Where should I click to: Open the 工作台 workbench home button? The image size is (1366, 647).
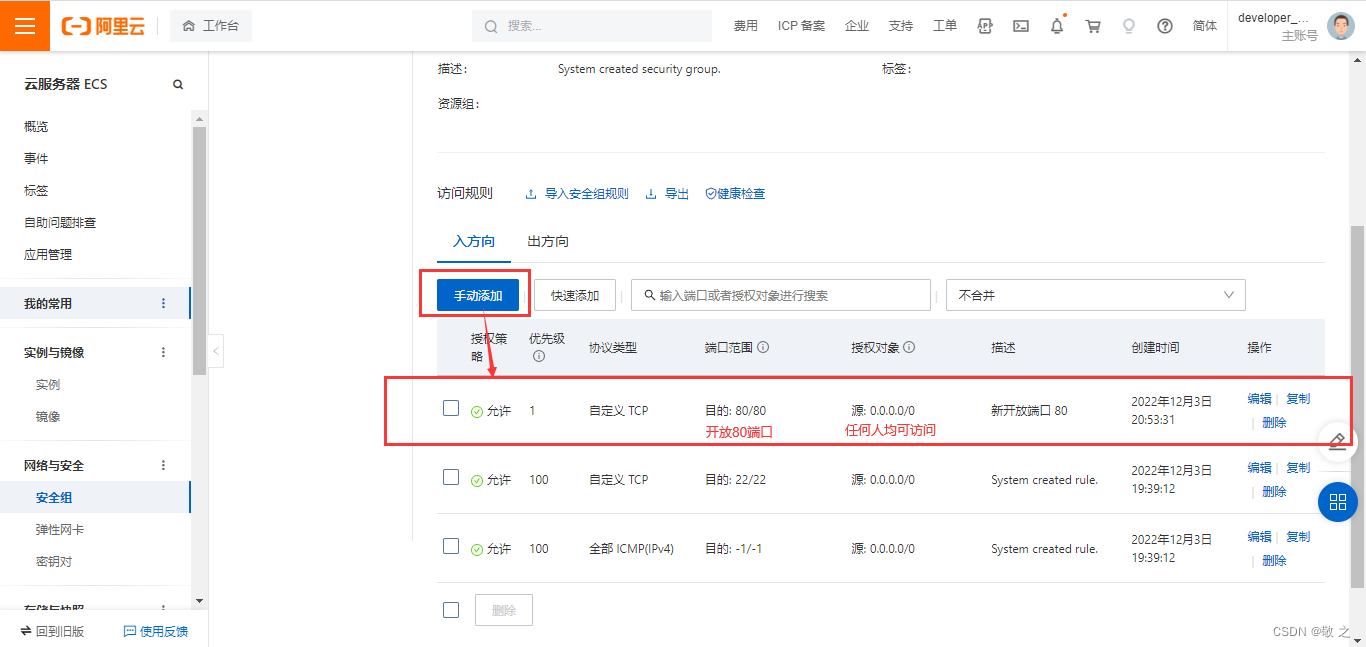211,26
